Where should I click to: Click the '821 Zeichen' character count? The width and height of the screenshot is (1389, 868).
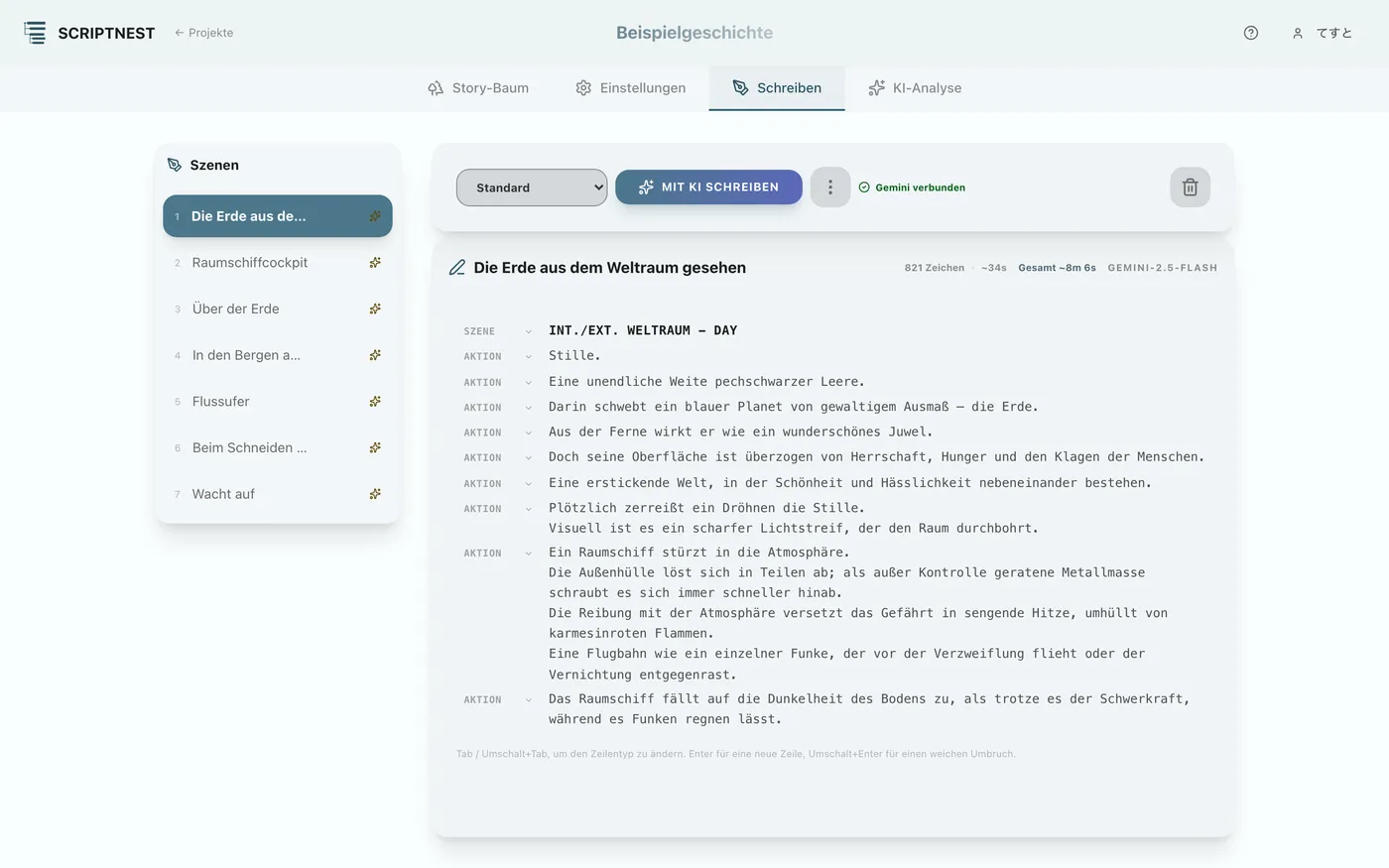click(935, 268)
